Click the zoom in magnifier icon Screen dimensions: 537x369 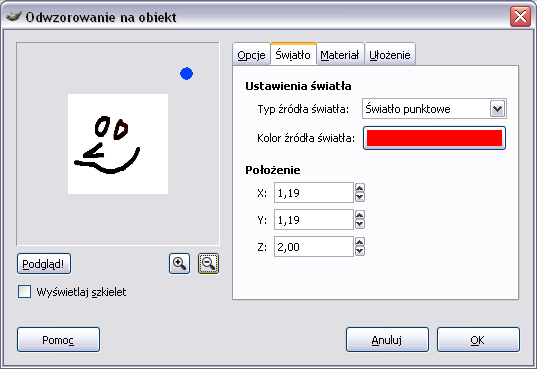click(179, 263)
